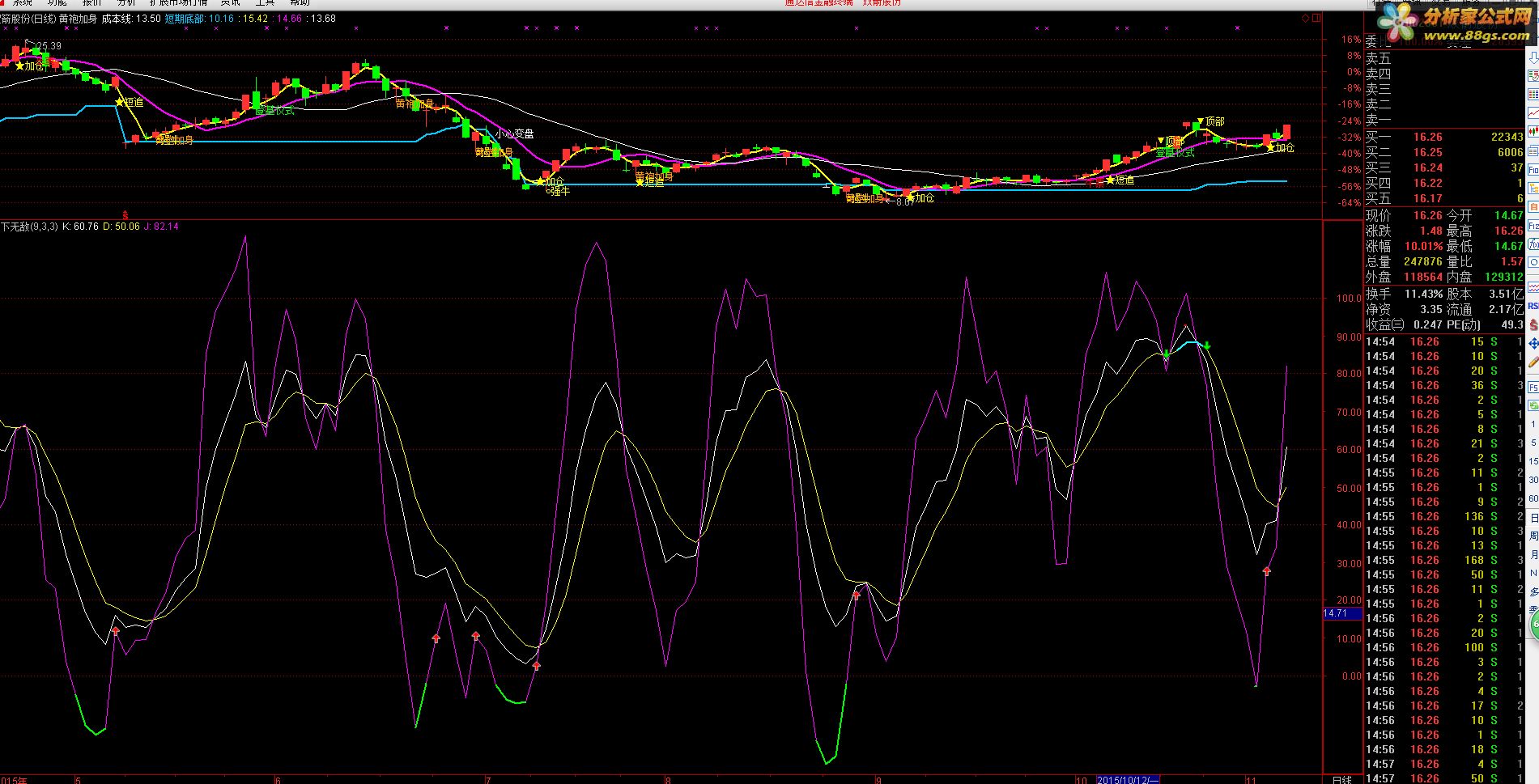1539x784 pixels.
Task: Open the quote list sidebar icon
Action: click(1533, 75)
